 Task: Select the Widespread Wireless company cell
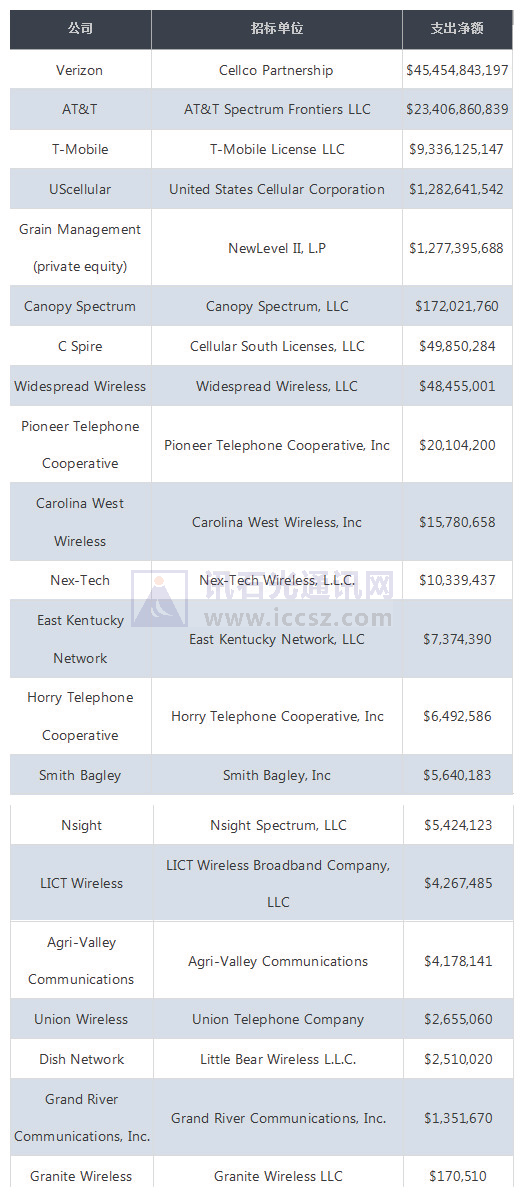[80, 386]
